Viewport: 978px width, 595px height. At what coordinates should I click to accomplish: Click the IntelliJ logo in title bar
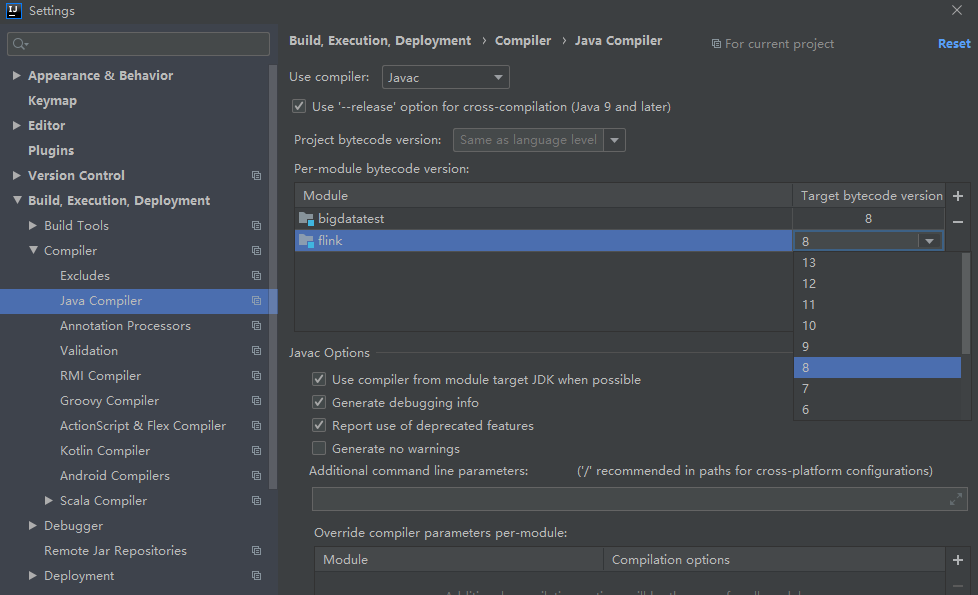pos(14,11)
